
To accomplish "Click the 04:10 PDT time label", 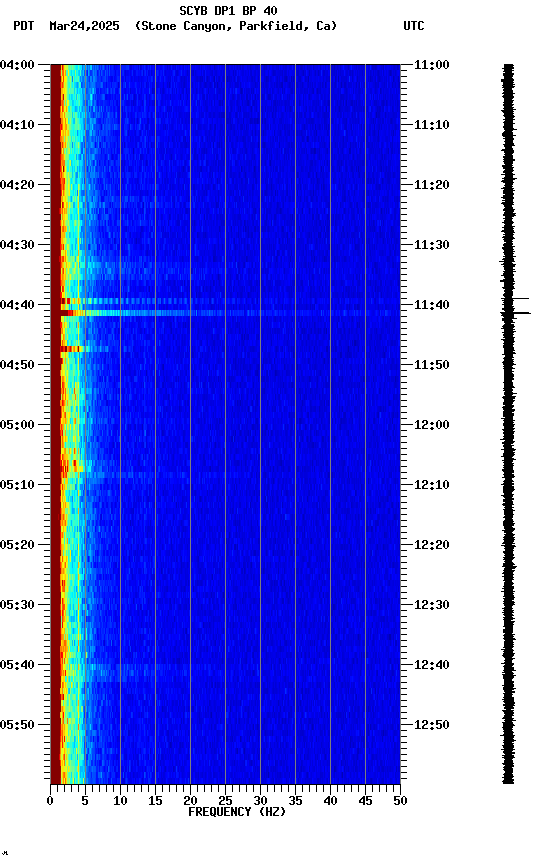I will click(17, 125).
